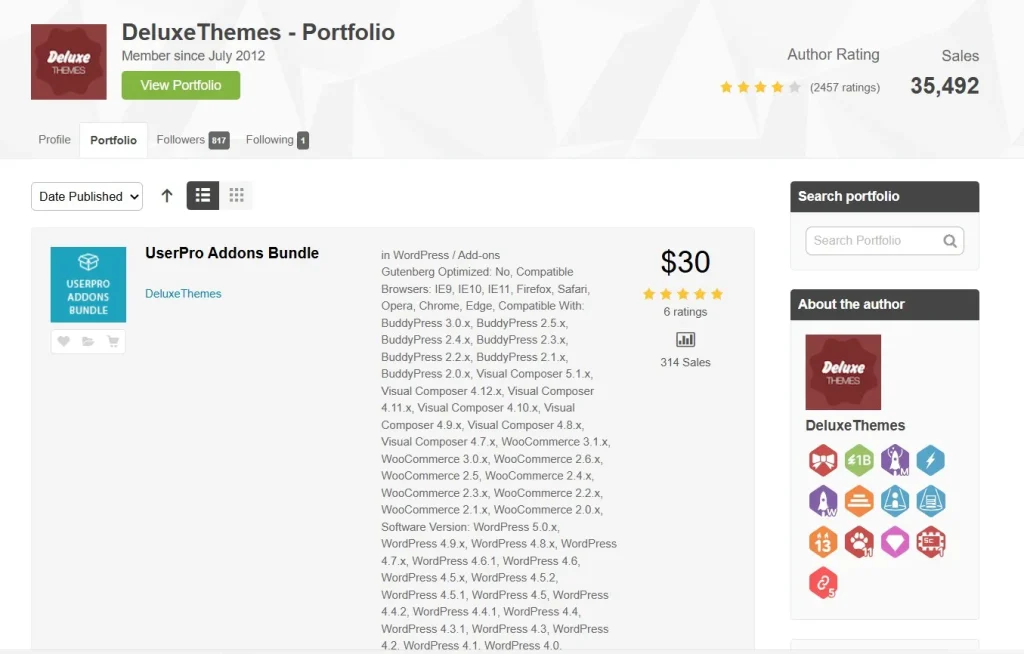Open the Profile tab
Image resolution: width=1024 pixels, height=654 pixels.
54,140
